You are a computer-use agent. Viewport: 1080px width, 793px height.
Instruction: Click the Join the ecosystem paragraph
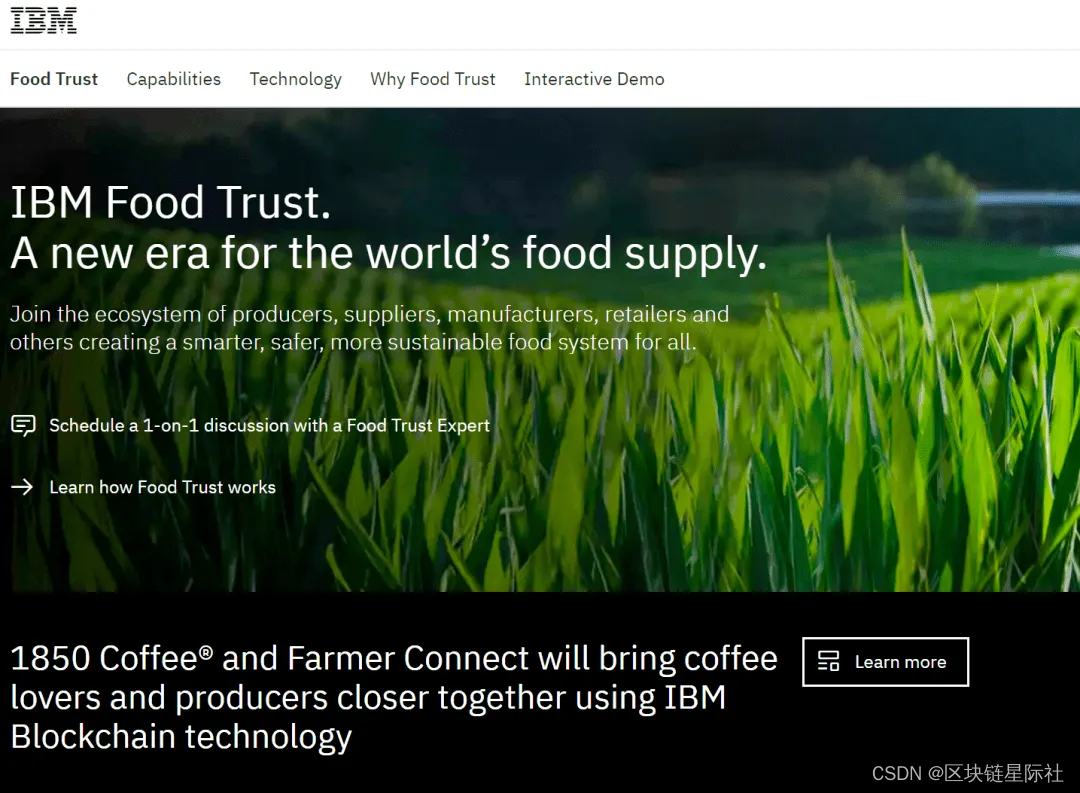pos(369,328)
